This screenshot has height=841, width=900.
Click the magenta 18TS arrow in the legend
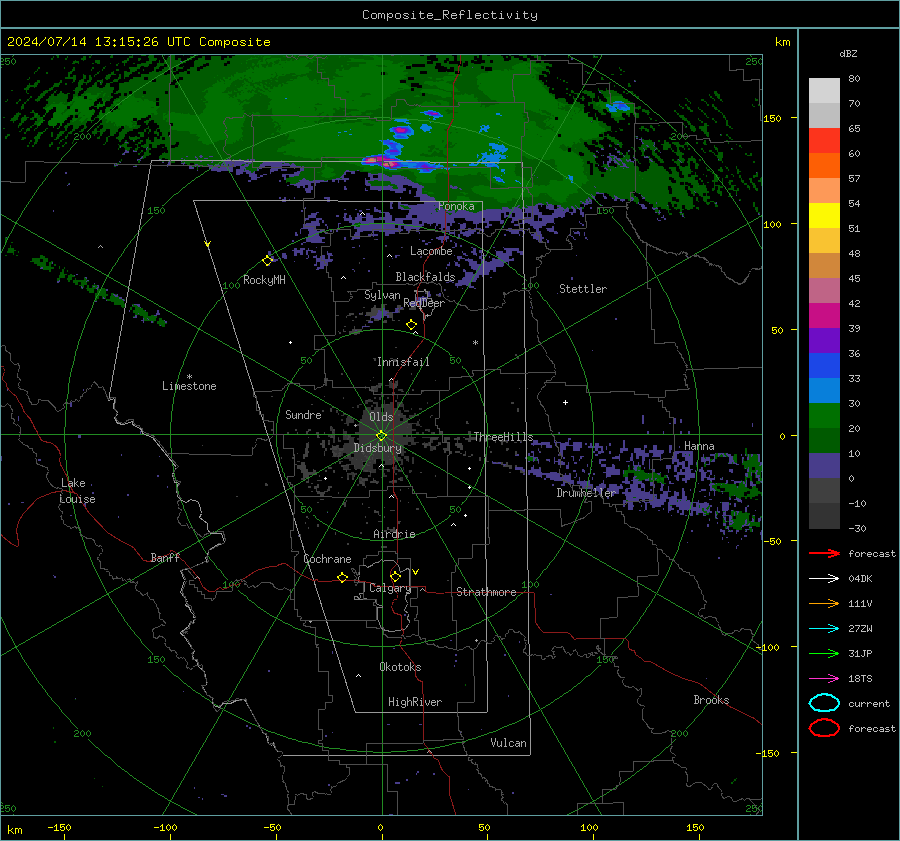coord(824,679)
